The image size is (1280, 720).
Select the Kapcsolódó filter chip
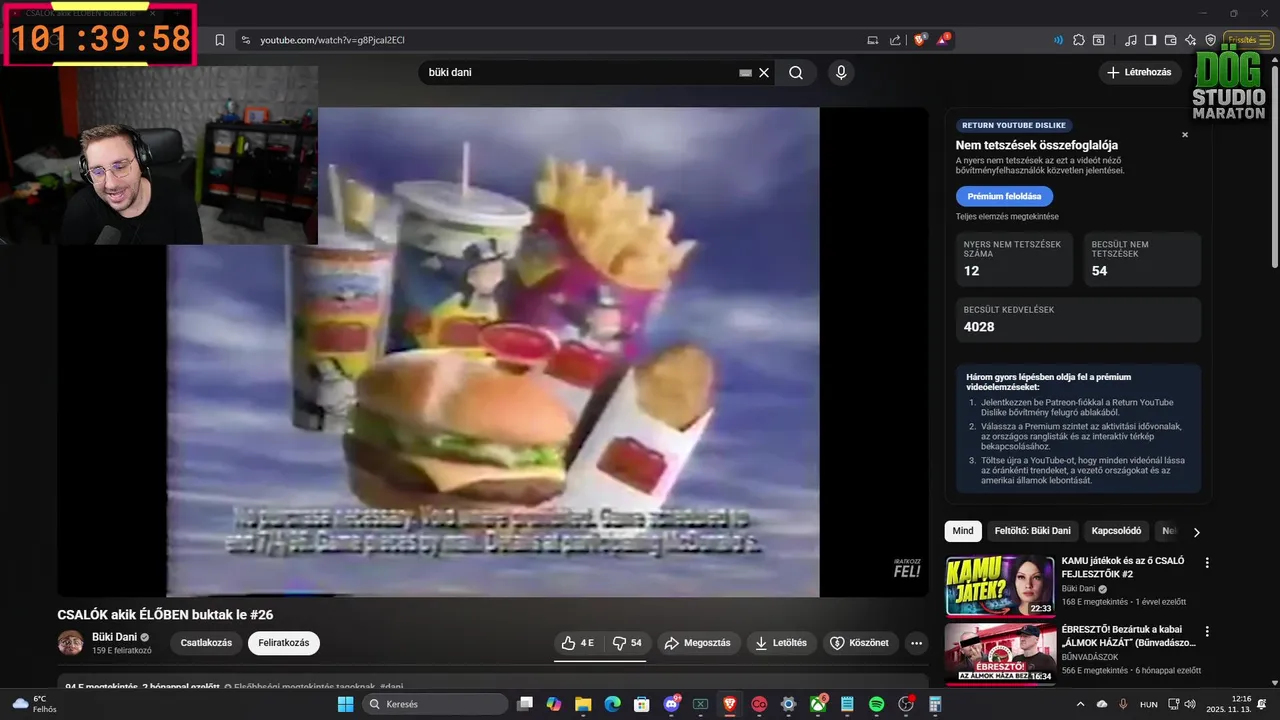1116,531
